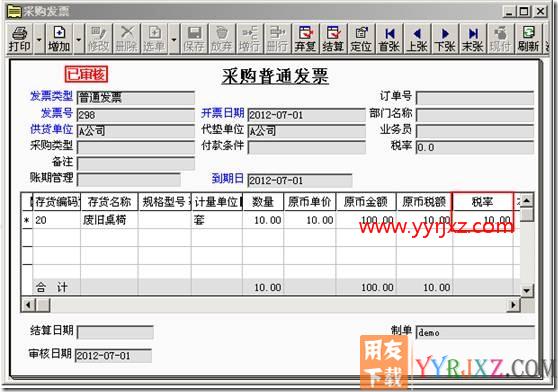Click the 原币税额 column header
558x392 pixels.
(425, 202)
